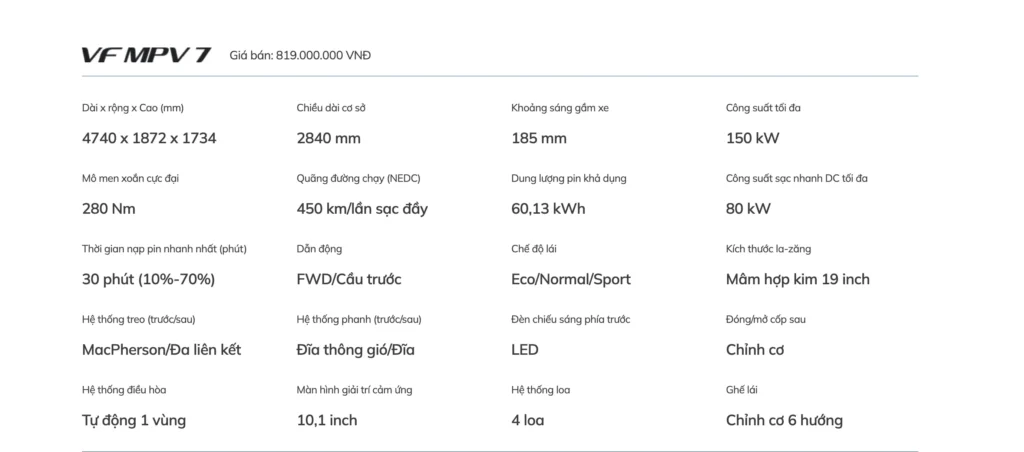
Task: Click the torque value 280 Nm
Action: pyautogui.click(x=109, y=209)
